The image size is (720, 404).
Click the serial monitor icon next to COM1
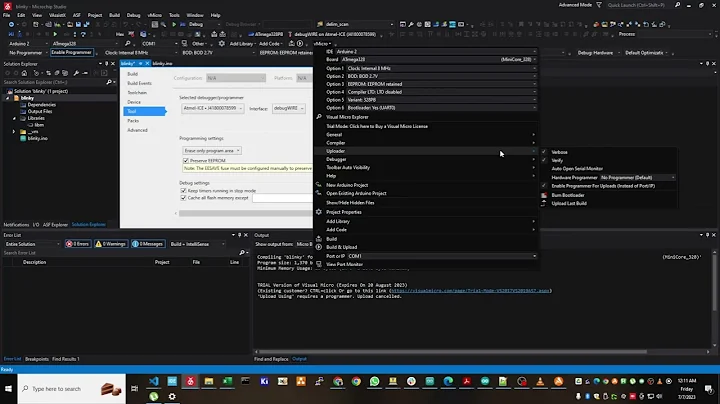click(x=185, y=44)
